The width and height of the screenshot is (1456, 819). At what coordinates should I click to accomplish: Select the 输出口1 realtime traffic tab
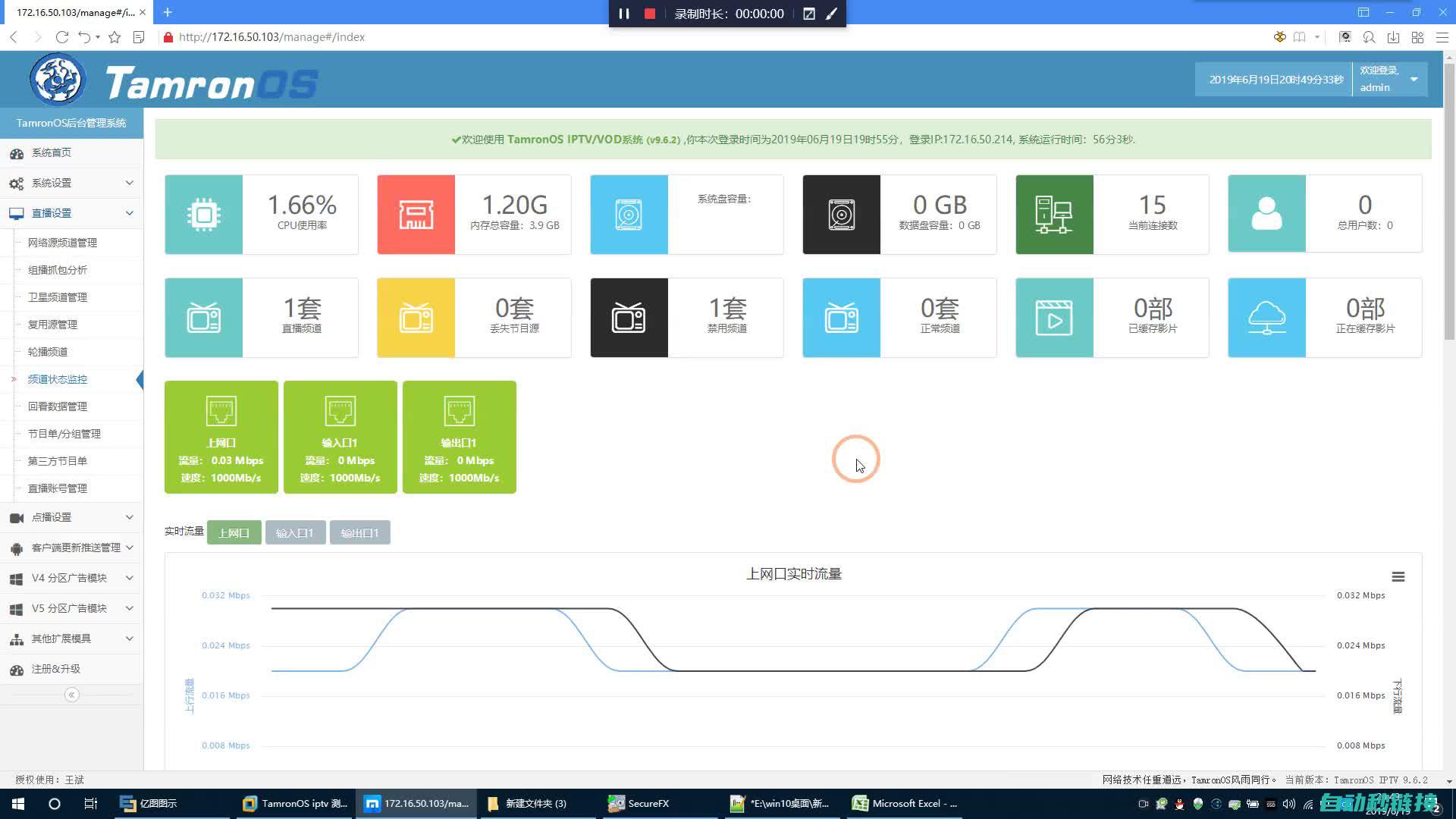point(359,532)
